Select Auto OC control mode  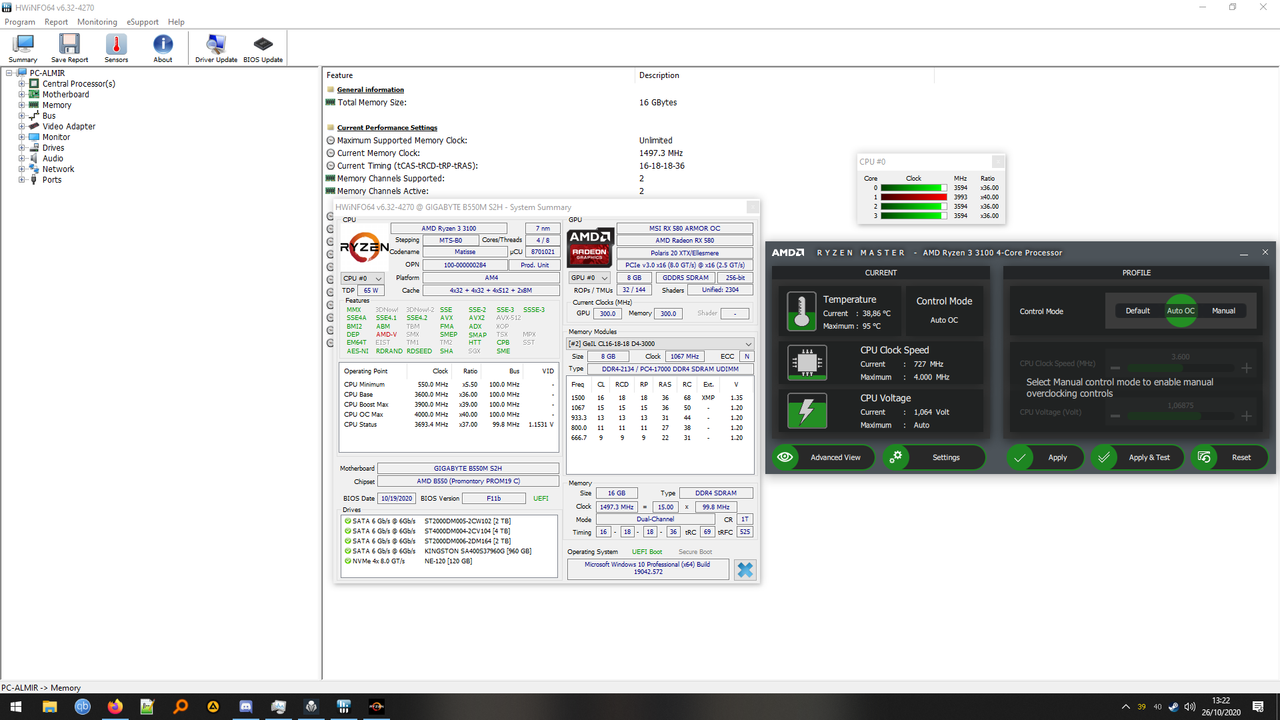(1181, 311)
